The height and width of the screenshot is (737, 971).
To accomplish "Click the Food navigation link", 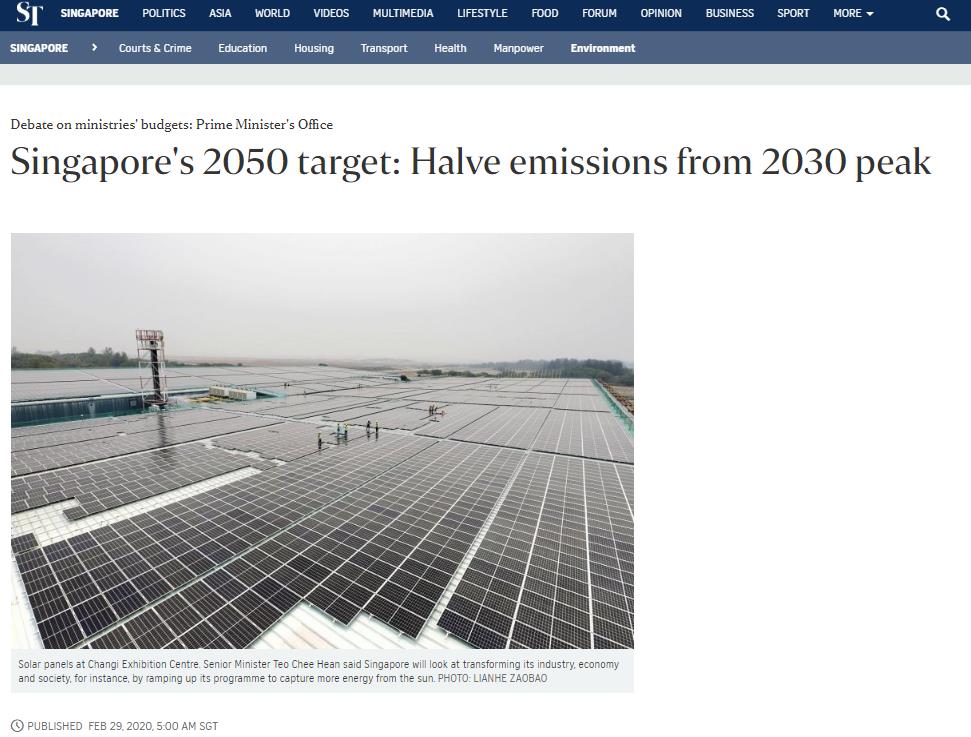I will [x=545, y=14].
